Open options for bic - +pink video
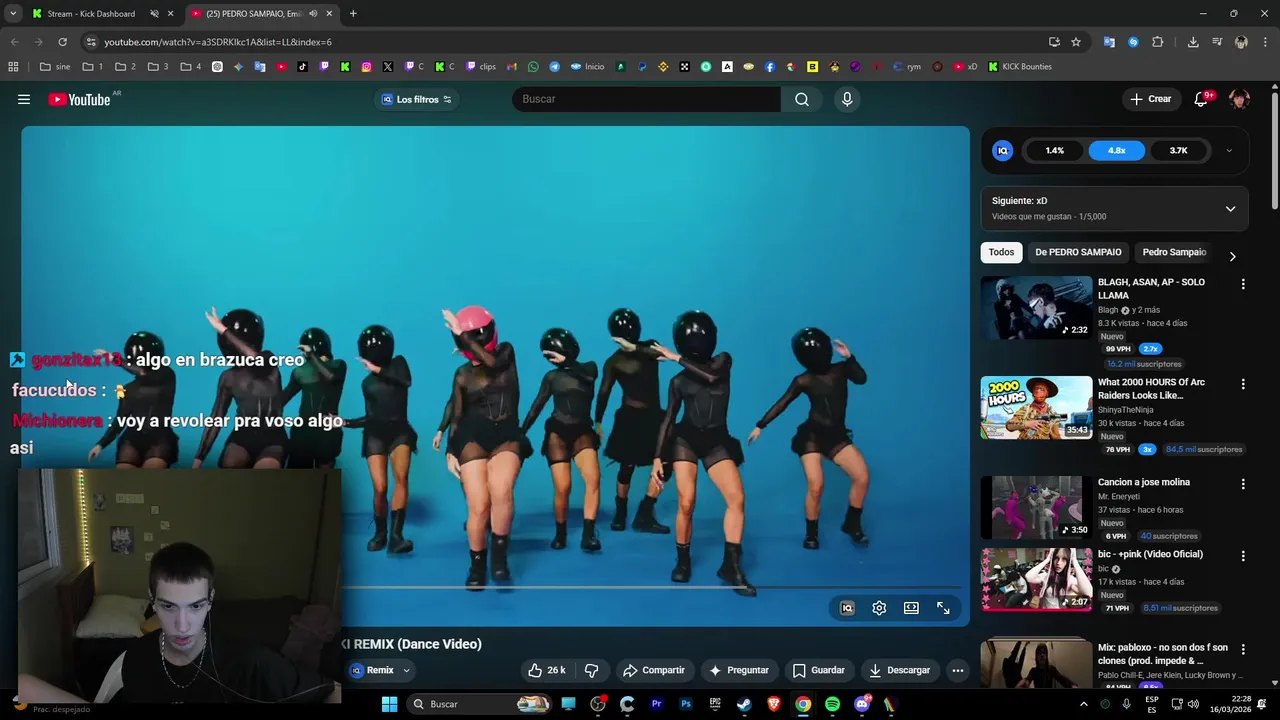This screenshot has height=720, width=1280. pos(1243,556)
